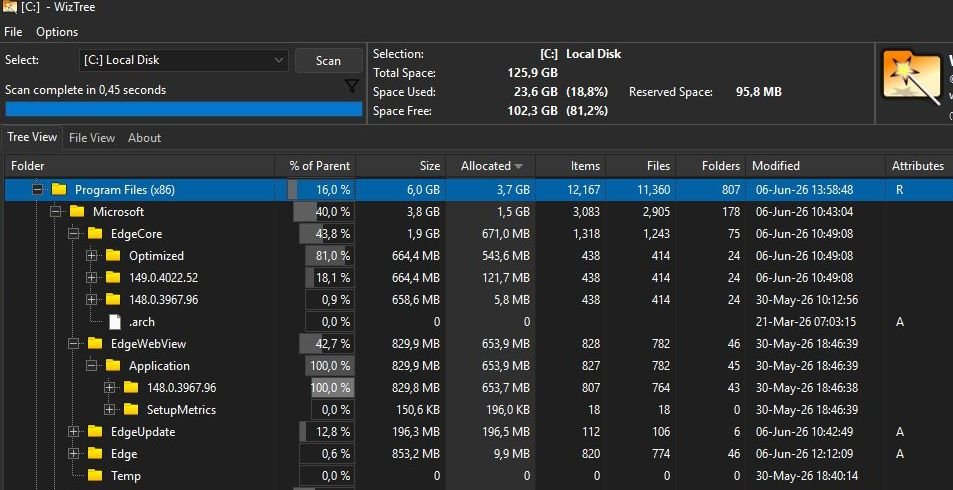
Task: Expand the SetupMetrics folder node
Action: [109, 409]
